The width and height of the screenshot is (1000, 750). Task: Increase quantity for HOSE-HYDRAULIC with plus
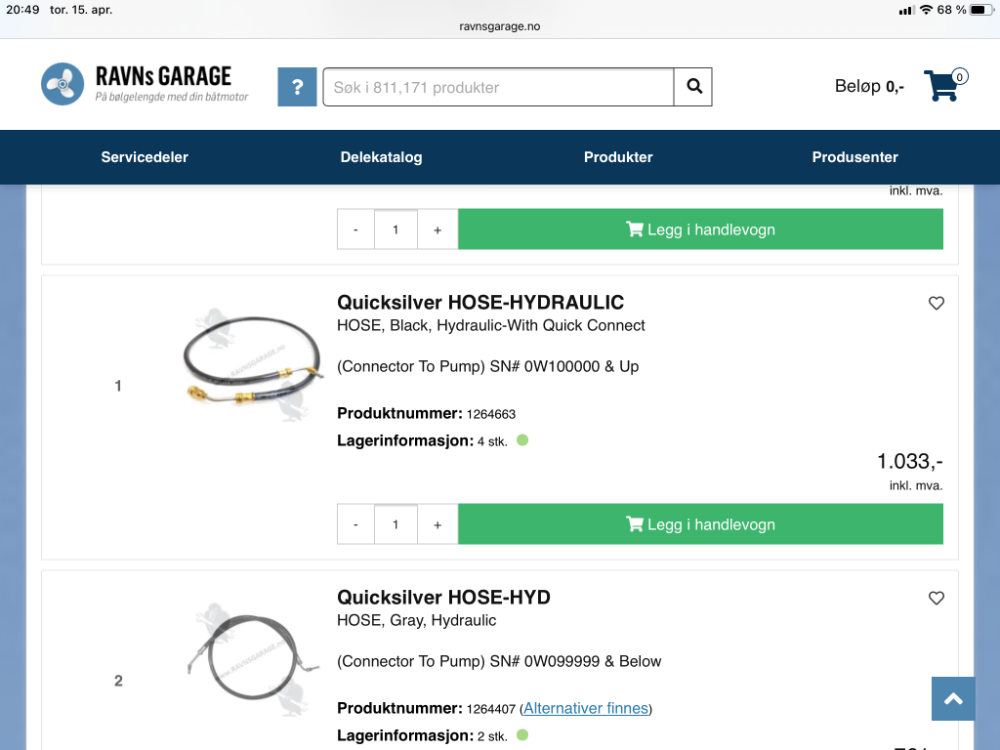[x=438, y=525]
